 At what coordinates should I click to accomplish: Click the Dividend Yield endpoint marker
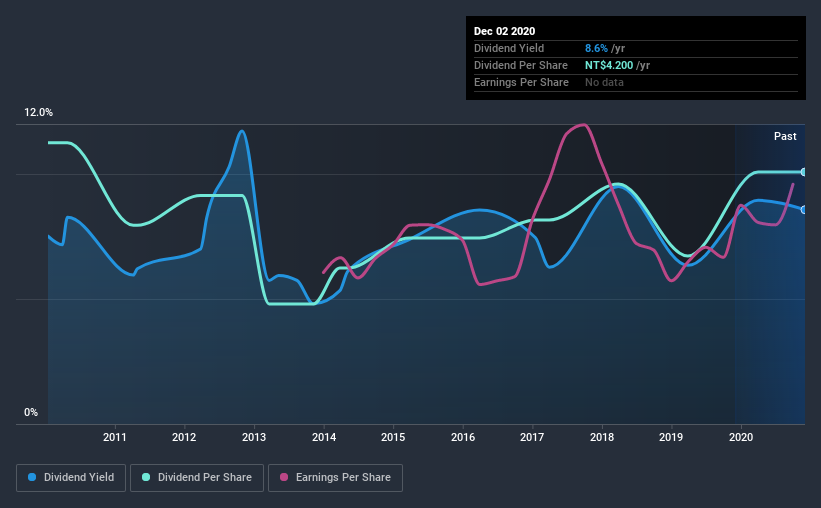point(803,209)
